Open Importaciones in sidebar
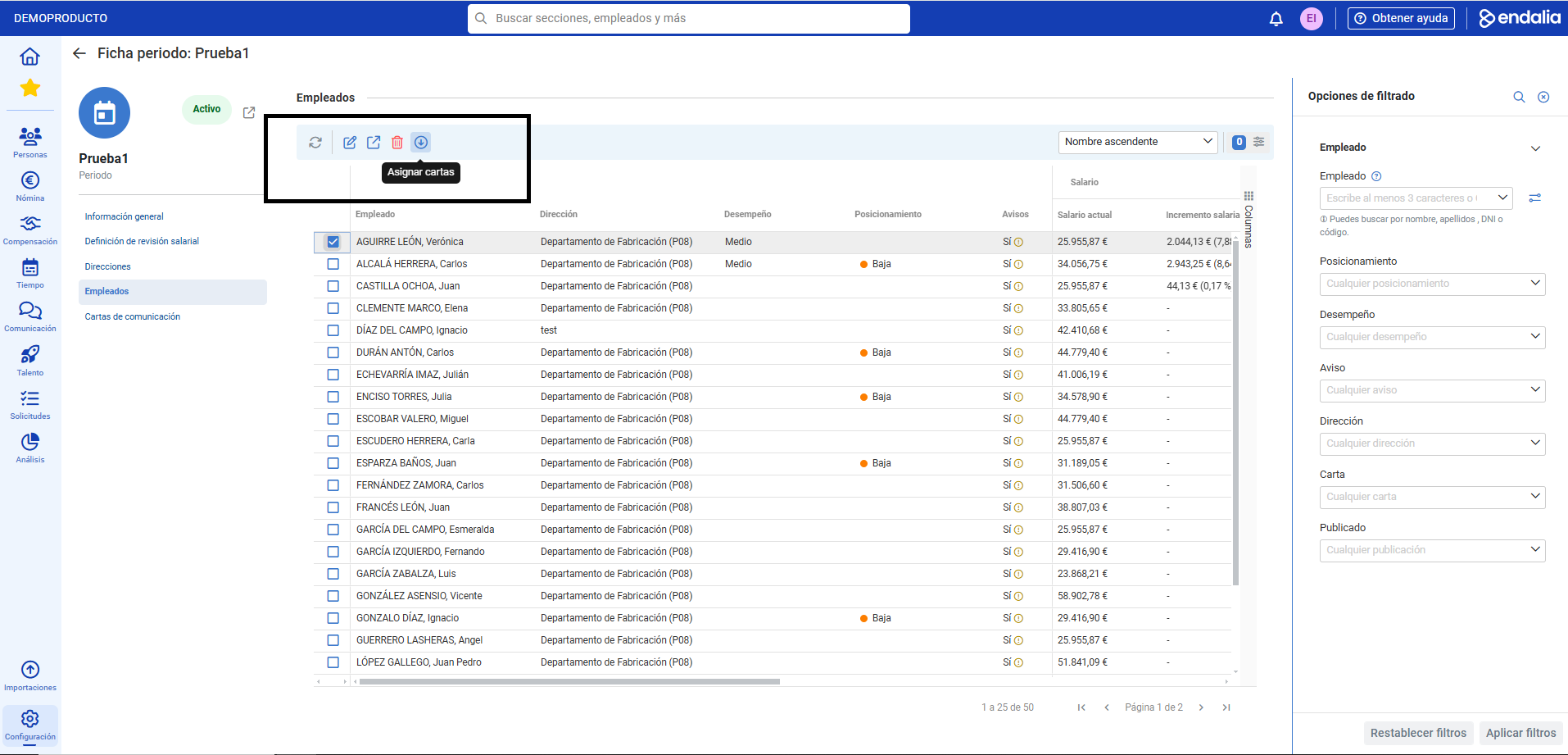1568x755 pixels. pos(30,676)
